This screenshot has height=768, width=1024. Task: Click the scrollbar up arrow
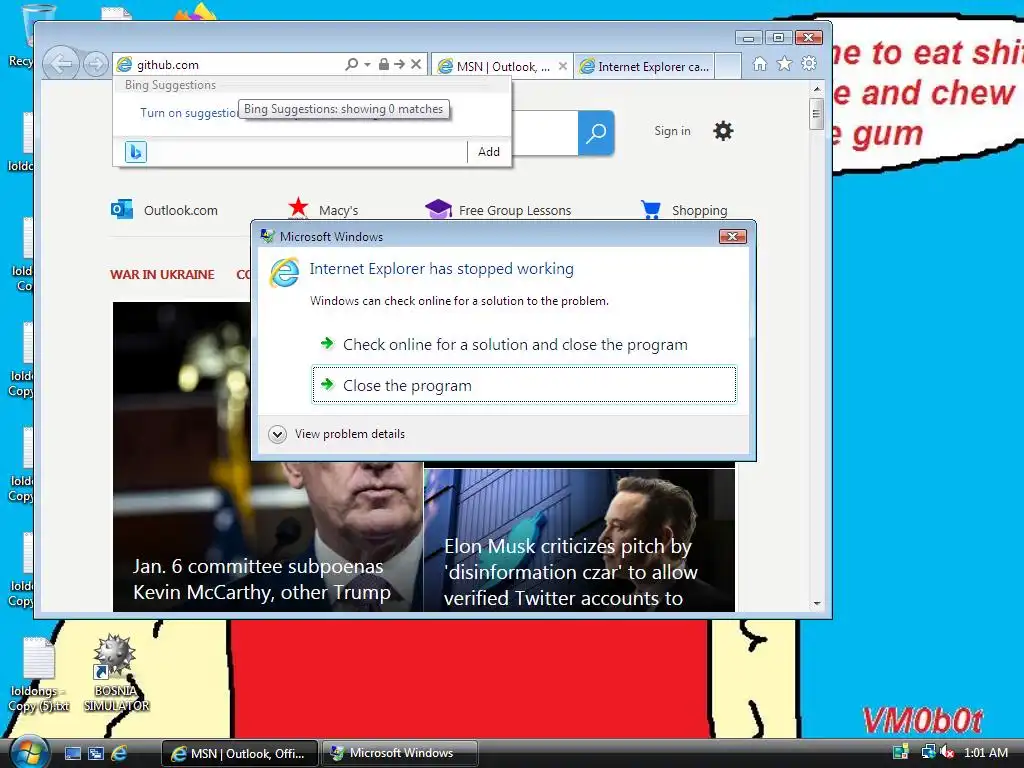(816, 88)
